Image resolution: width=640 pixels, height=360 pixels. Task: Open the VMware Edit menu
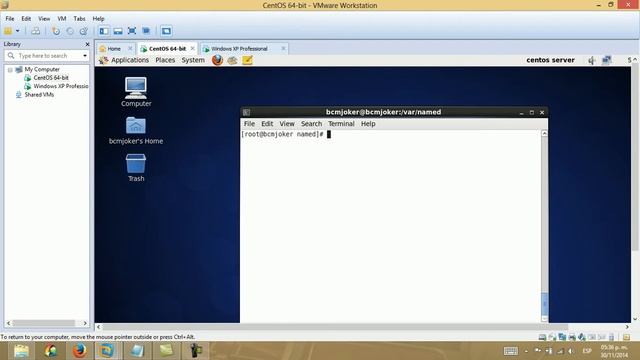26,19
